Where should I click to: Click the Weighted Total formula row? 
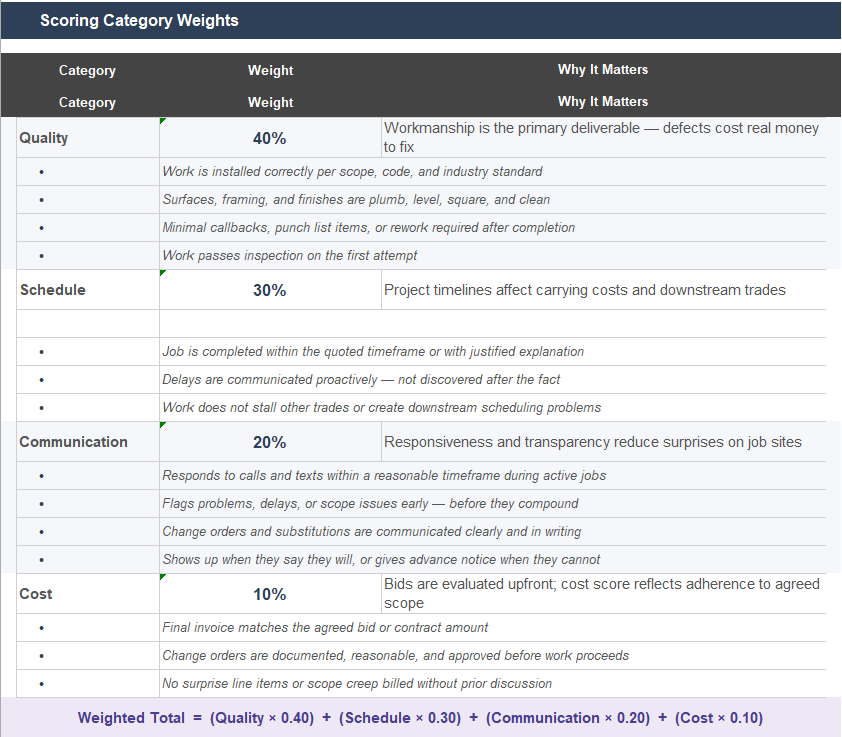420,717
